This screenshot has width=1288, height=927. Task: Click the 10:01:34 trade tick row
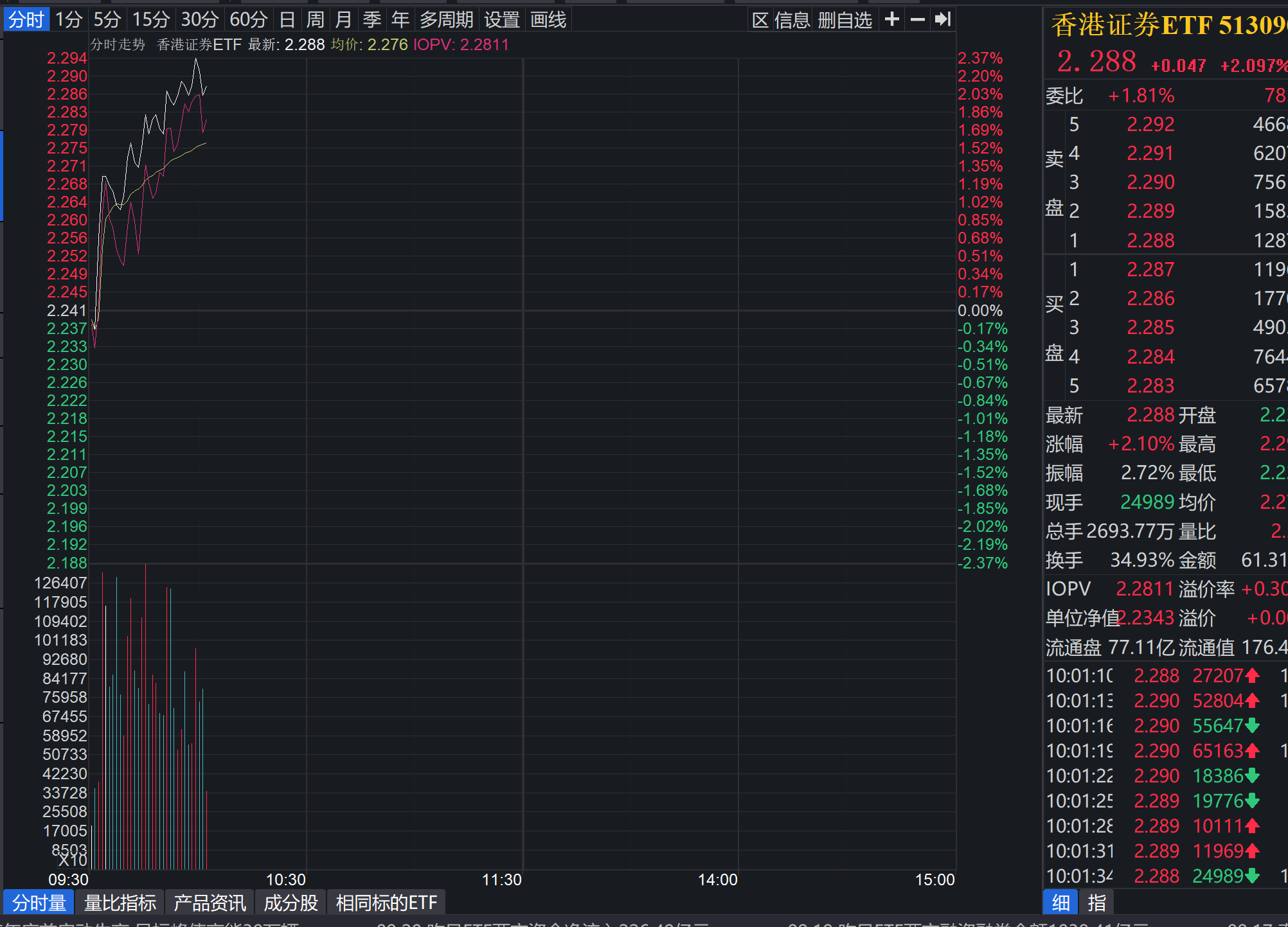[x=1165, y=876]
